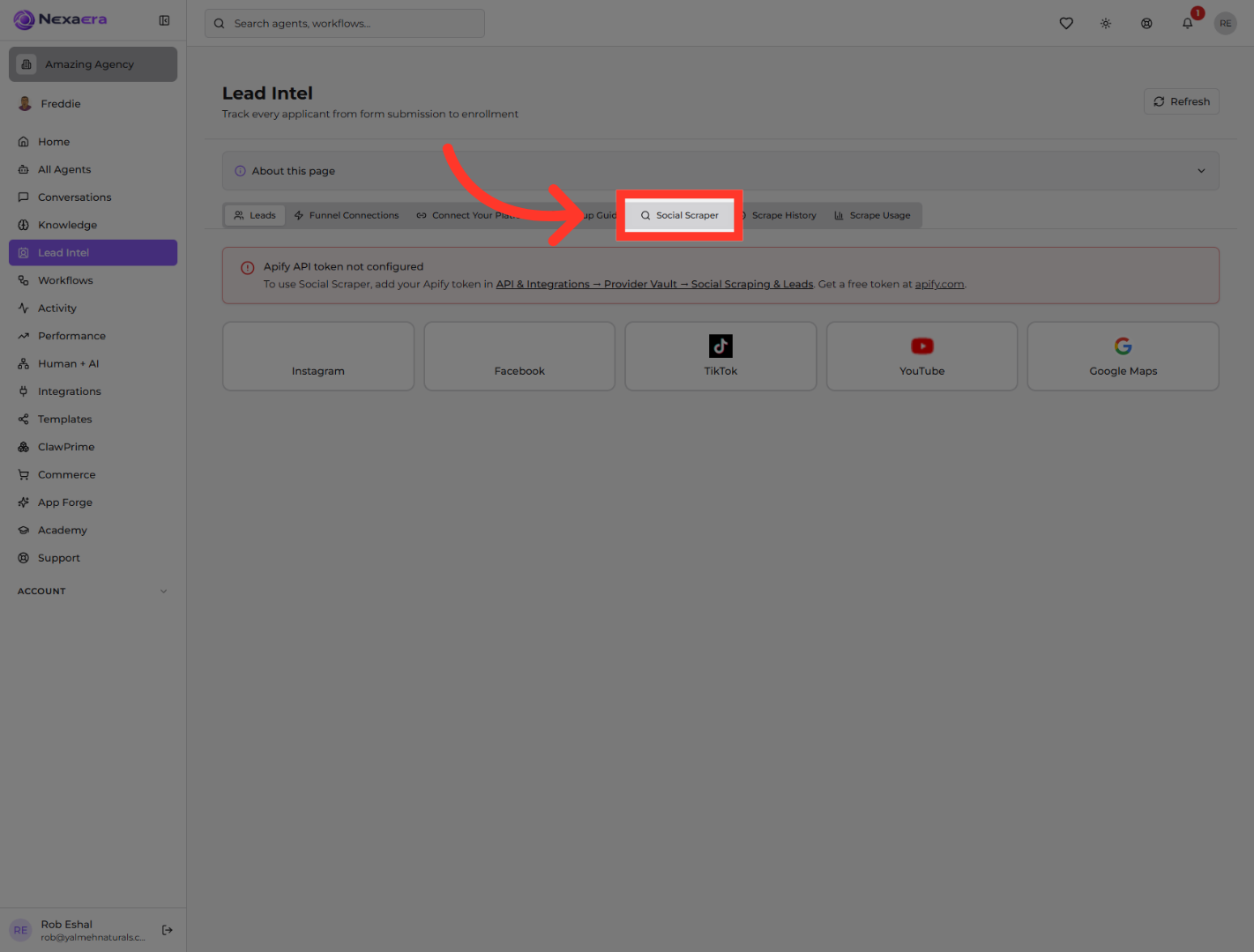Click the Support lifebuoy icon in sidebar
This screenshot has width=1254, height=952.
click(24, 558)
